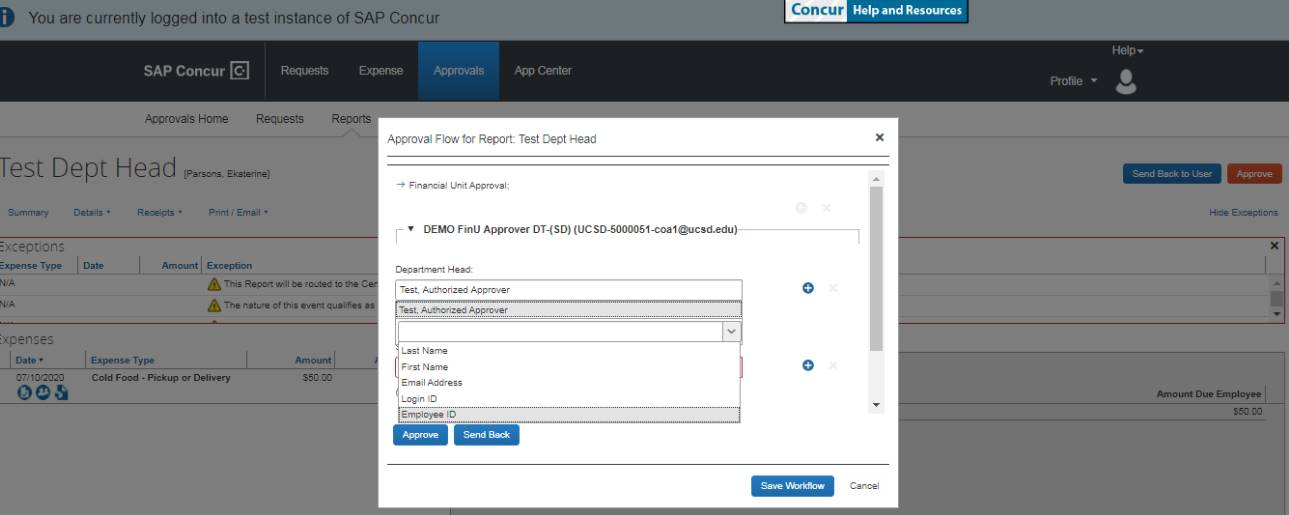
Task: Click first blue icon under 07/10/2020 expense
Action: (26, 392)
